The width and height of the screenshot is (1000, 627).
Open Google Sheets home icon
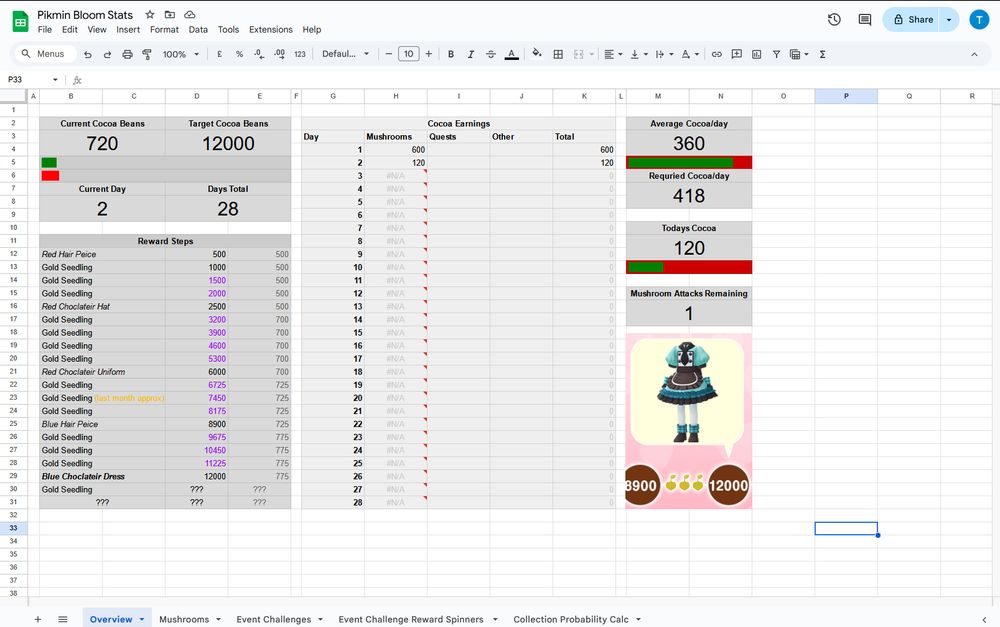pos(20,21)
